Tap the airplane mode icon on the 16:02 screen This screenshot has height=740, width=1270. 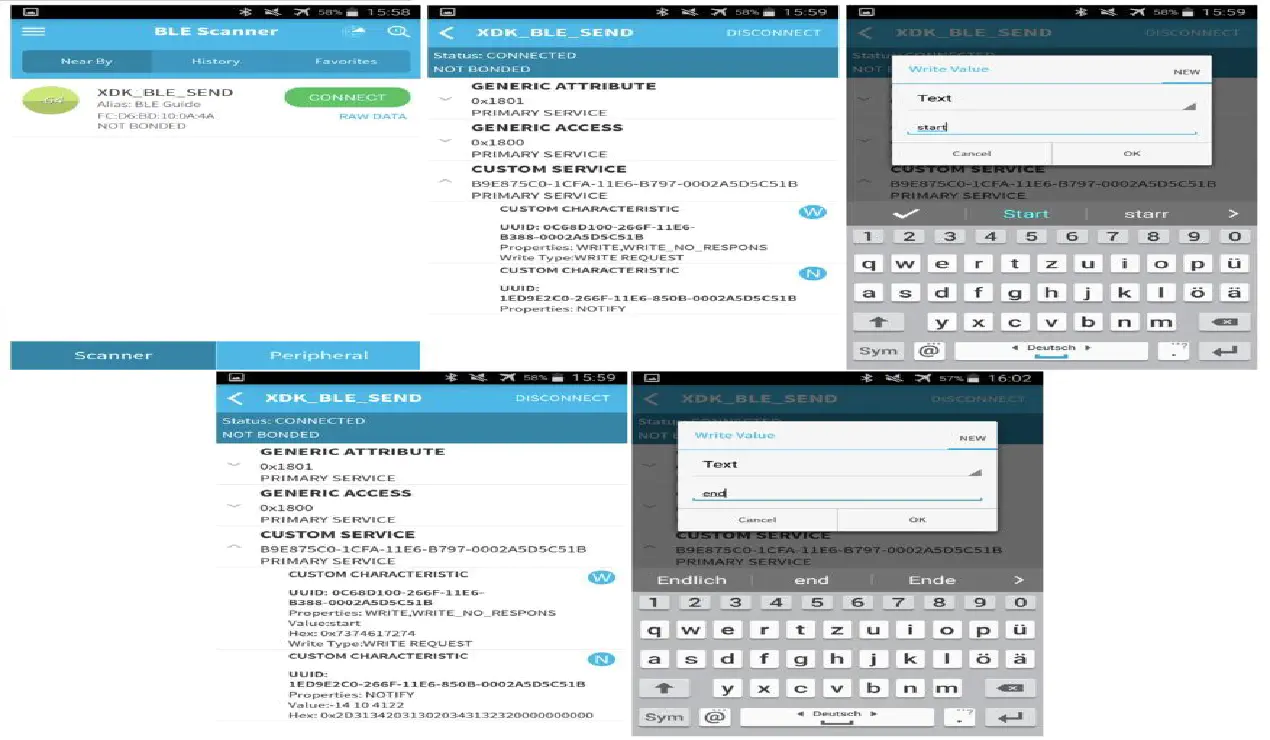click(x=921, y=378)
